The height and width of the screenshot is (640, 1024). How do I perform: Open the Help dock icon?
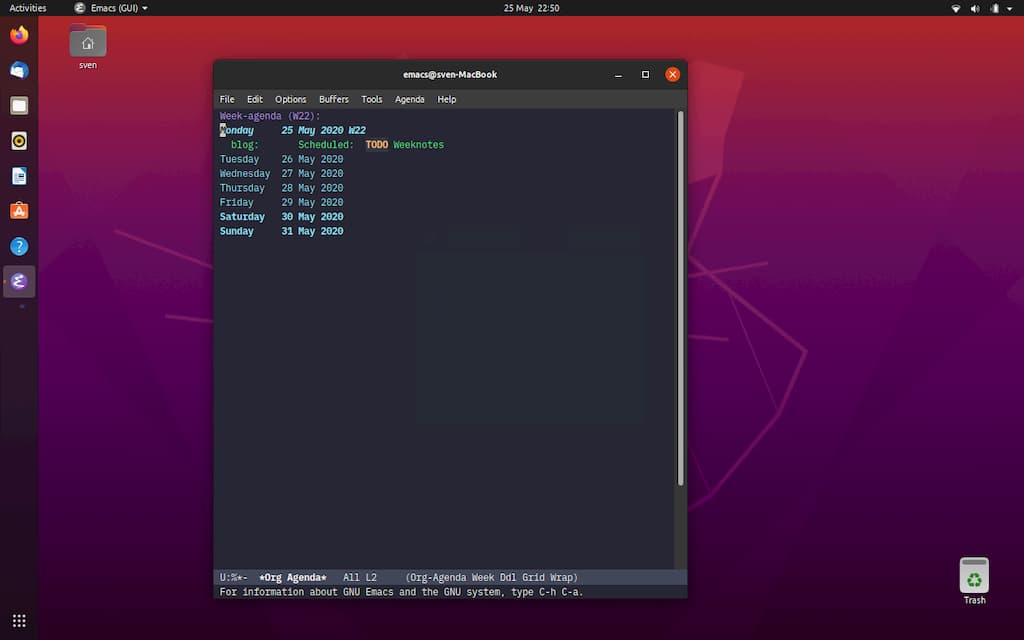19,246
